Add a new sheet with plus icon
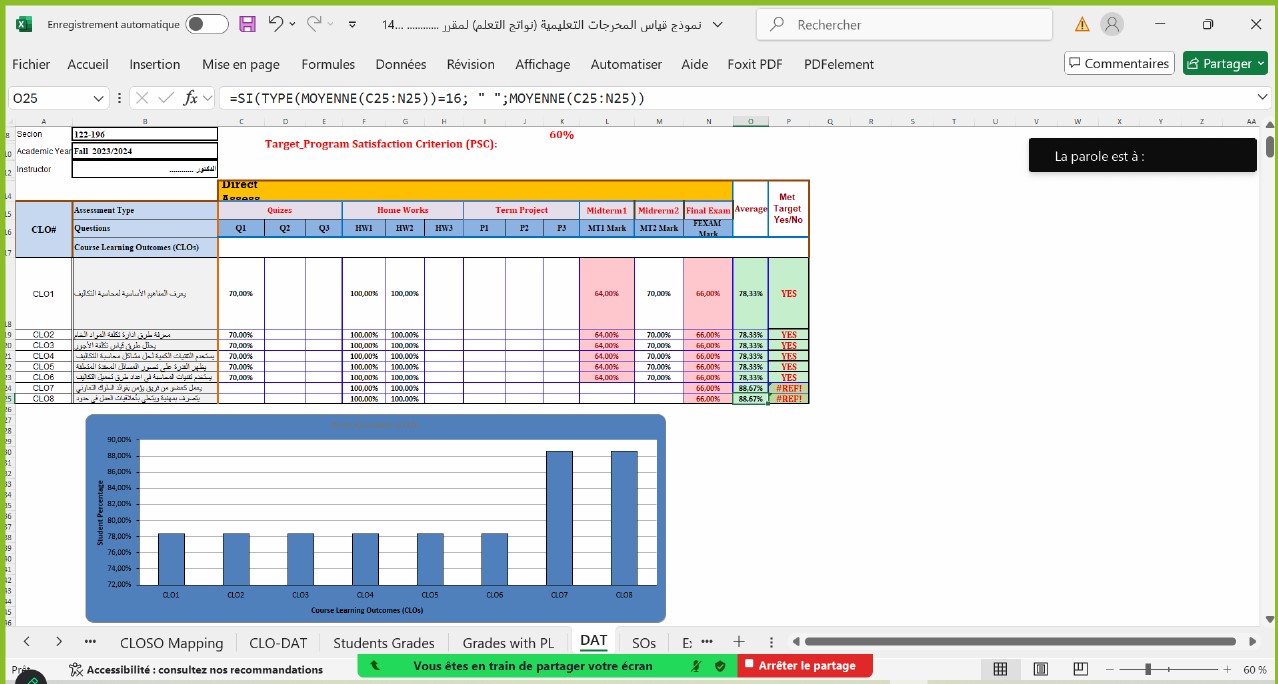This screenshot has width=1278, height=684. pyautogui.click(x=739, y=642)
